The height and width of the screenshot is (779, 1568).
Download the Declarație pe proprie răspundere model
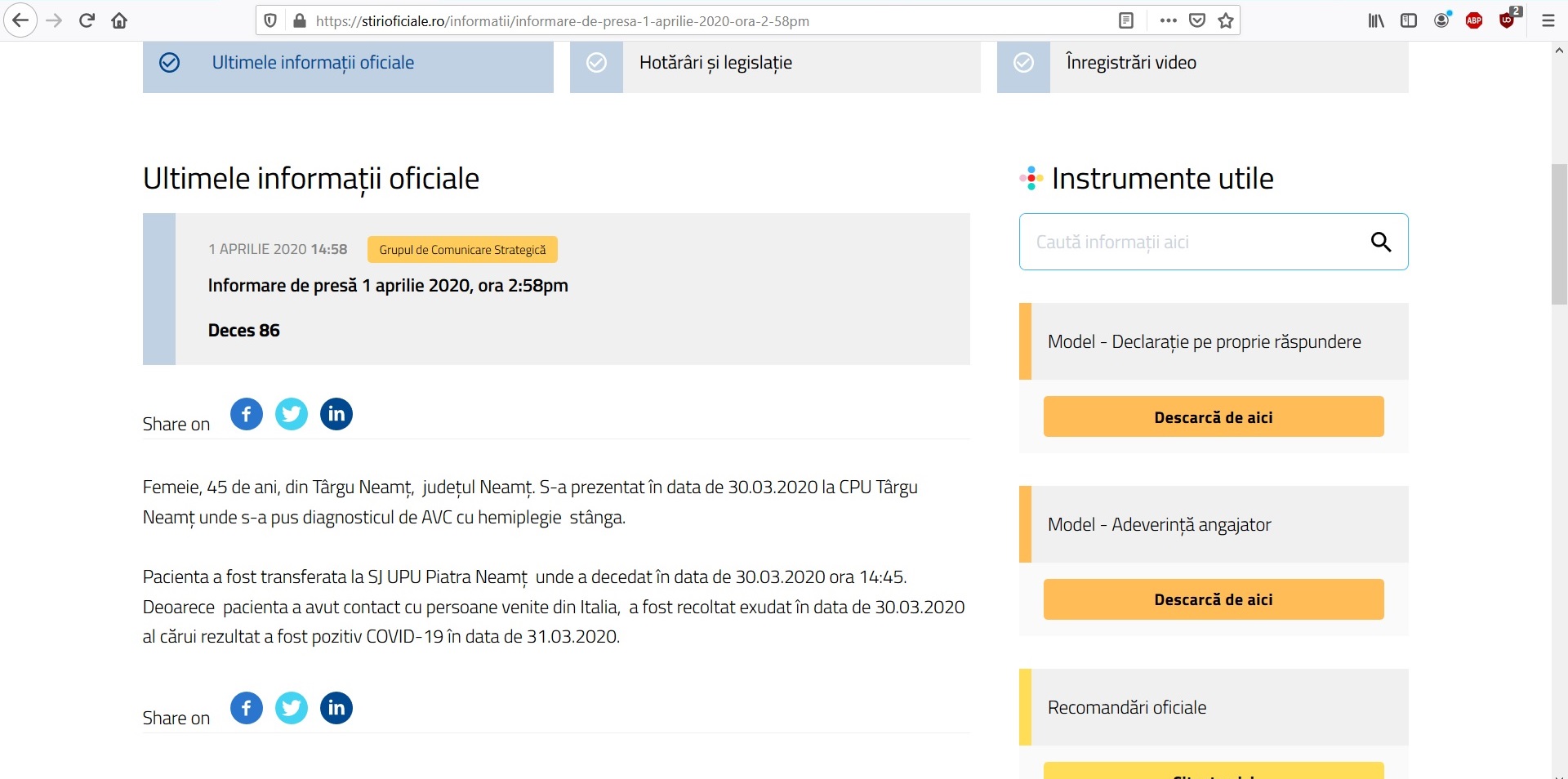coord(1213,417)
